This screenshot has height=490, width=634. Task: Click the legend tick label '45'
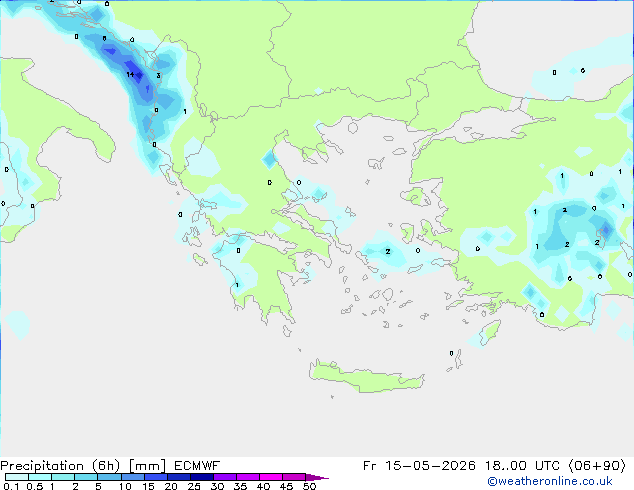(x=286, y=486)
